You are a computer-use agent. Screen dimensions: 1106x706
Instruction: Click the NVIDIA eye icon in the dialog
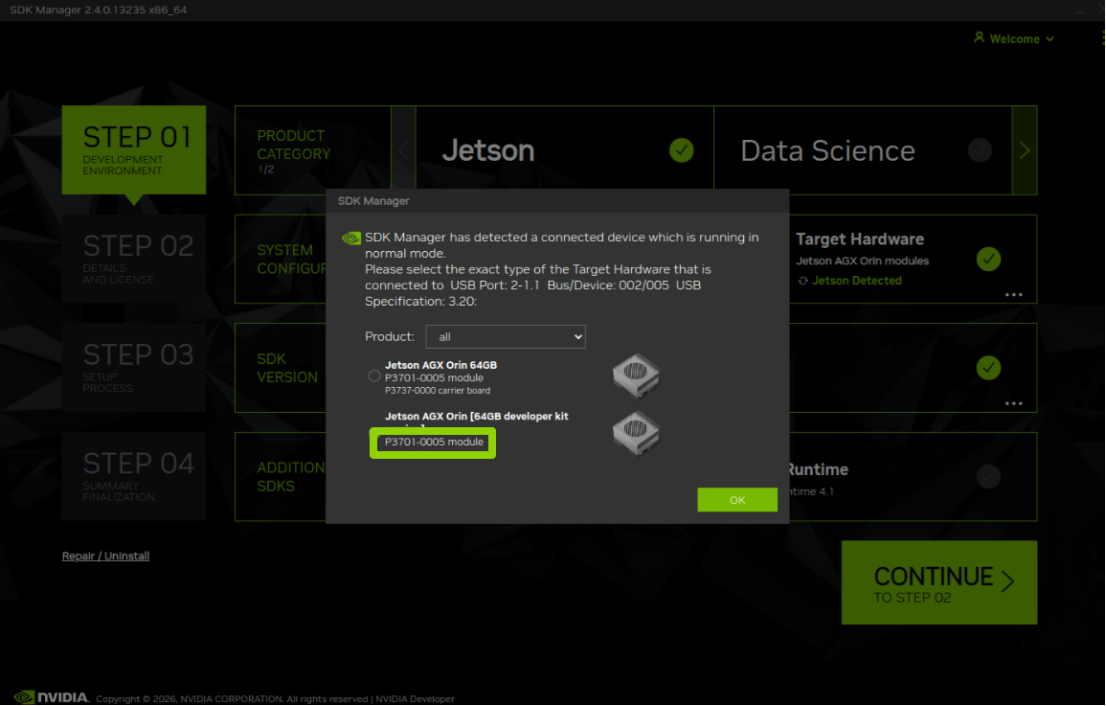pos(351,238)
